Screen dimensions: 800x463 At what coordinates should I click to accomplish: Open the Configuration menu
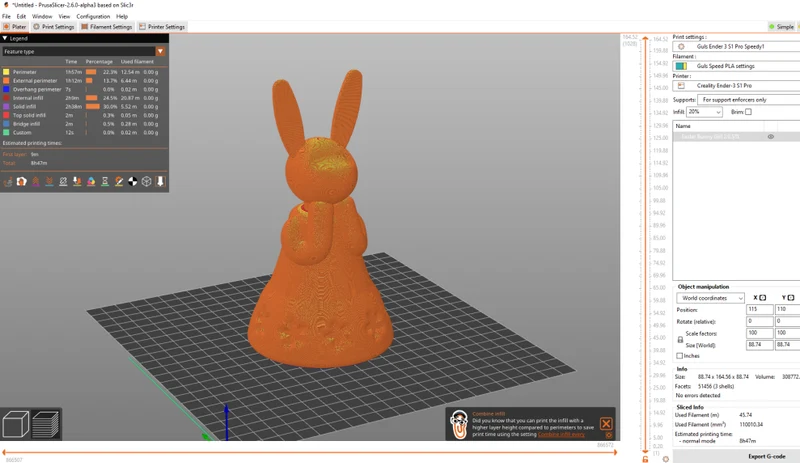click(x=93, y=16)
